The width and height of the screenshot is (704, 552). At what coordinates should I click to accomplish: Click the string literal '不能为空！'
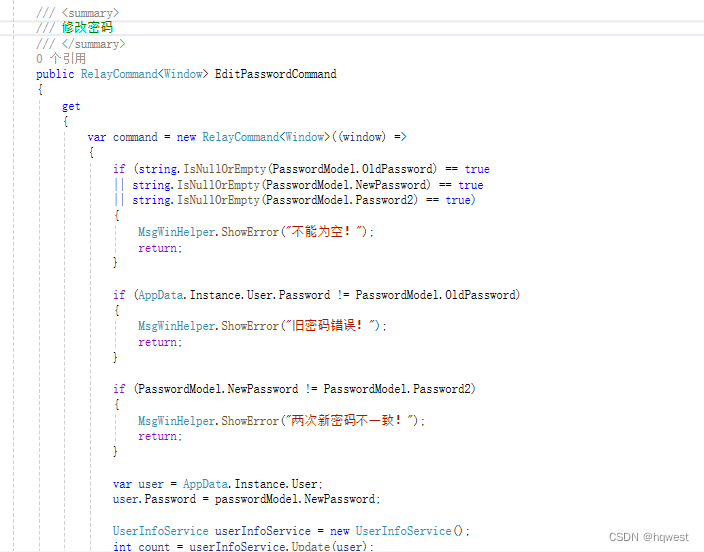click(x=324, y=232)
